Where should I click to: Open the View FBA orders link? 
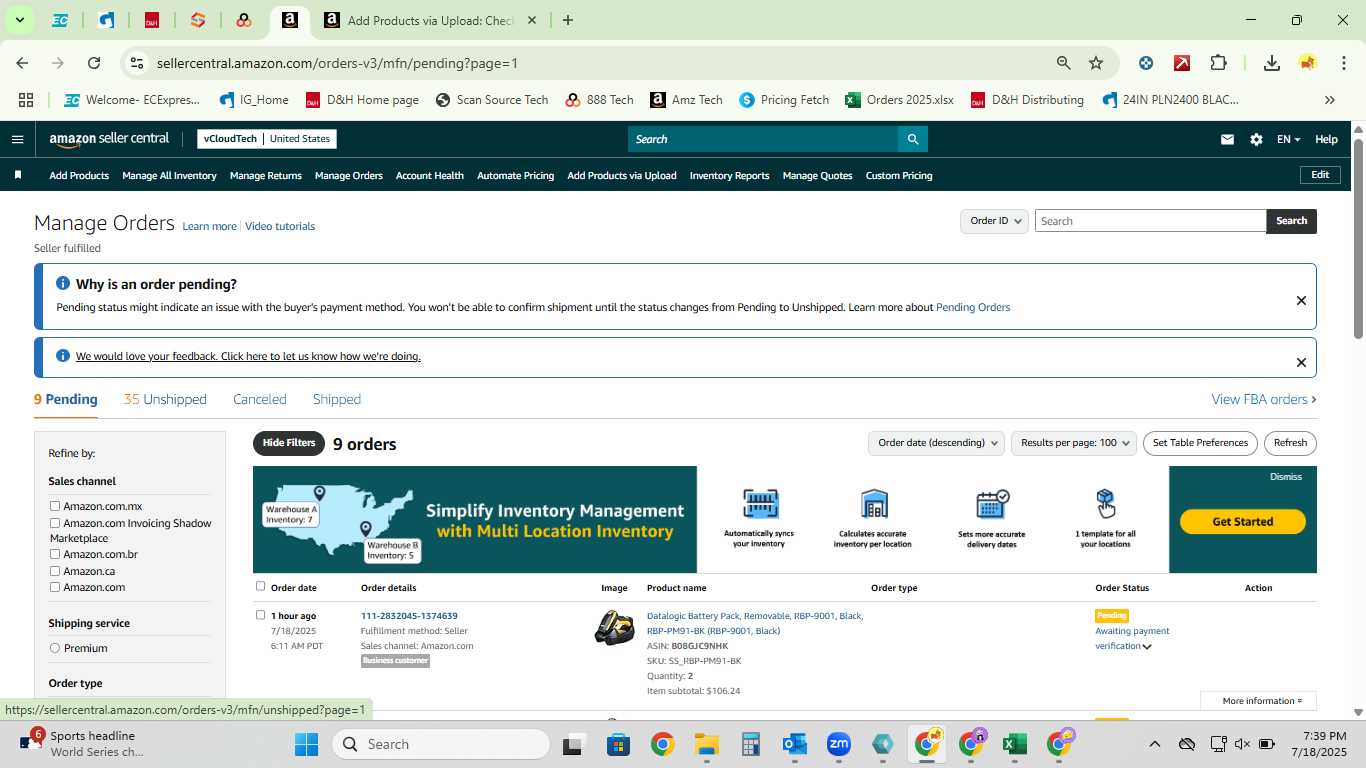1264,399
